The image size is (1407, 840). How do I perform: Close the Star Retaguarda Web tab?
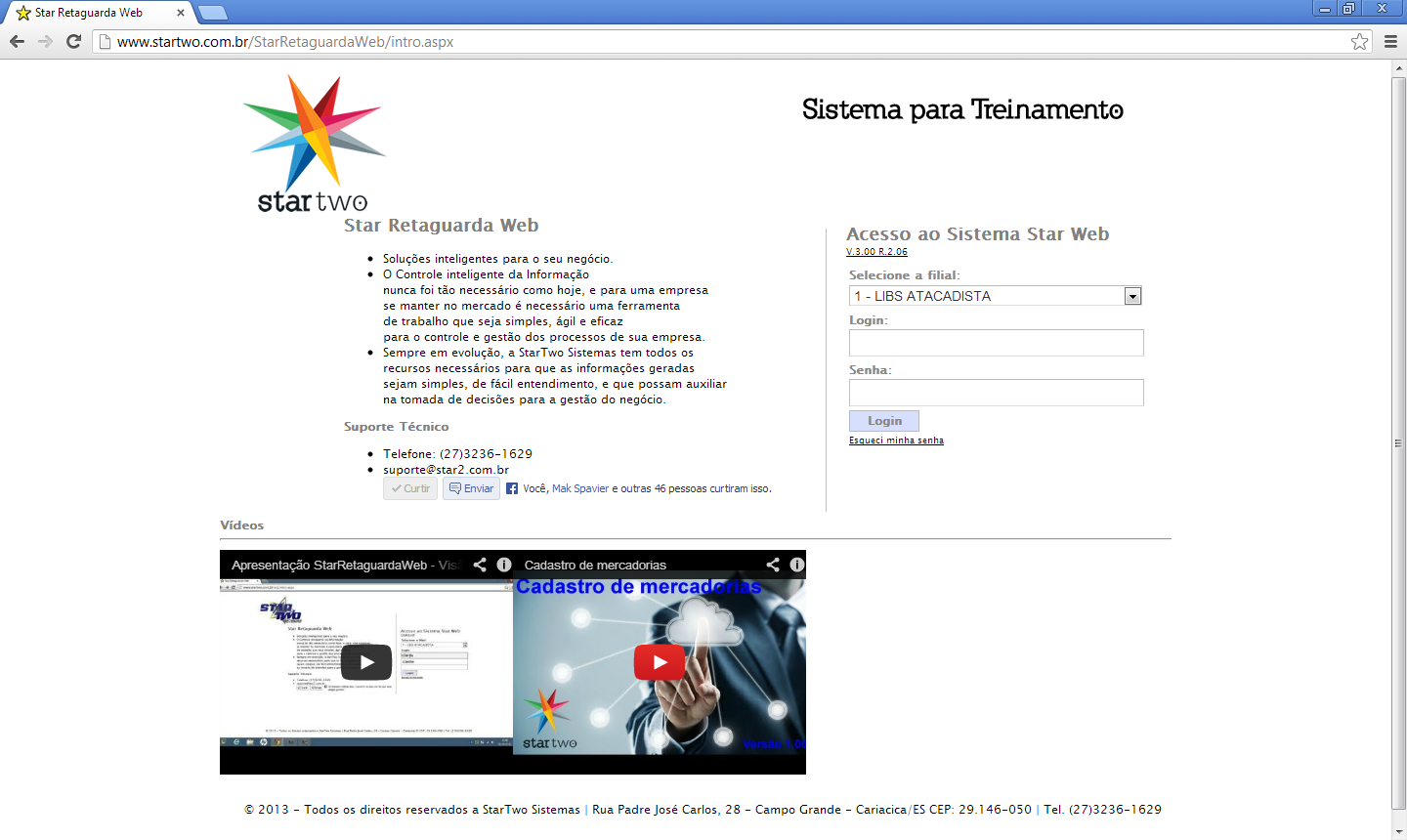tap(181, 13)
